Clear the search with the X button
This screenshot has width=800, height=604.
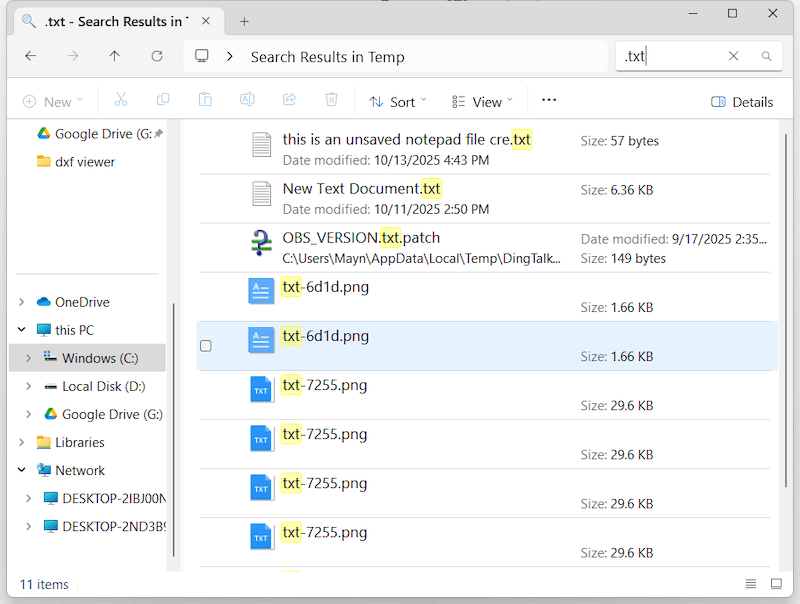coord(734,56)
